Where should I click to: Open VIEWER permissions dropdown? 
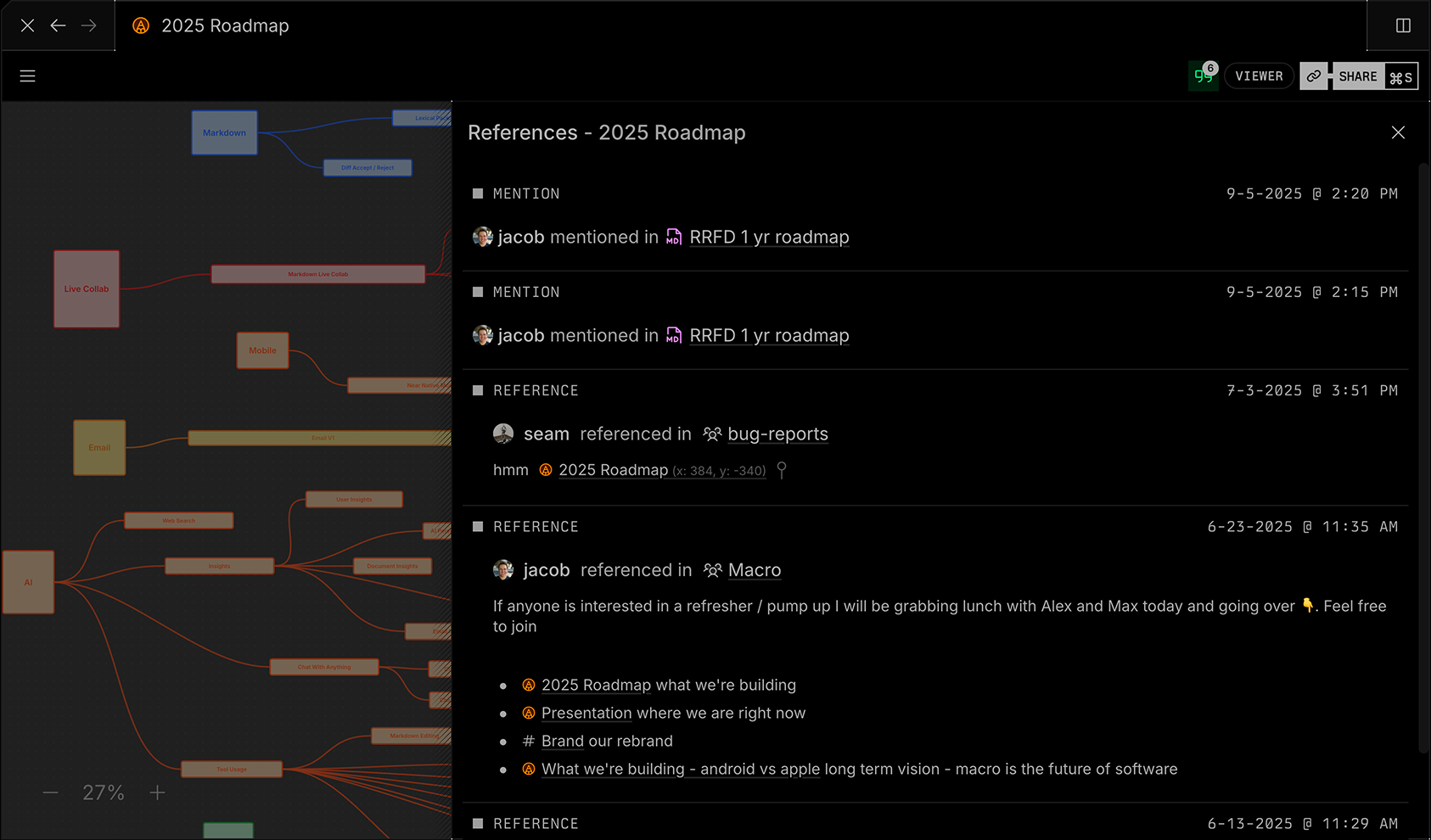click(1259, 76)
